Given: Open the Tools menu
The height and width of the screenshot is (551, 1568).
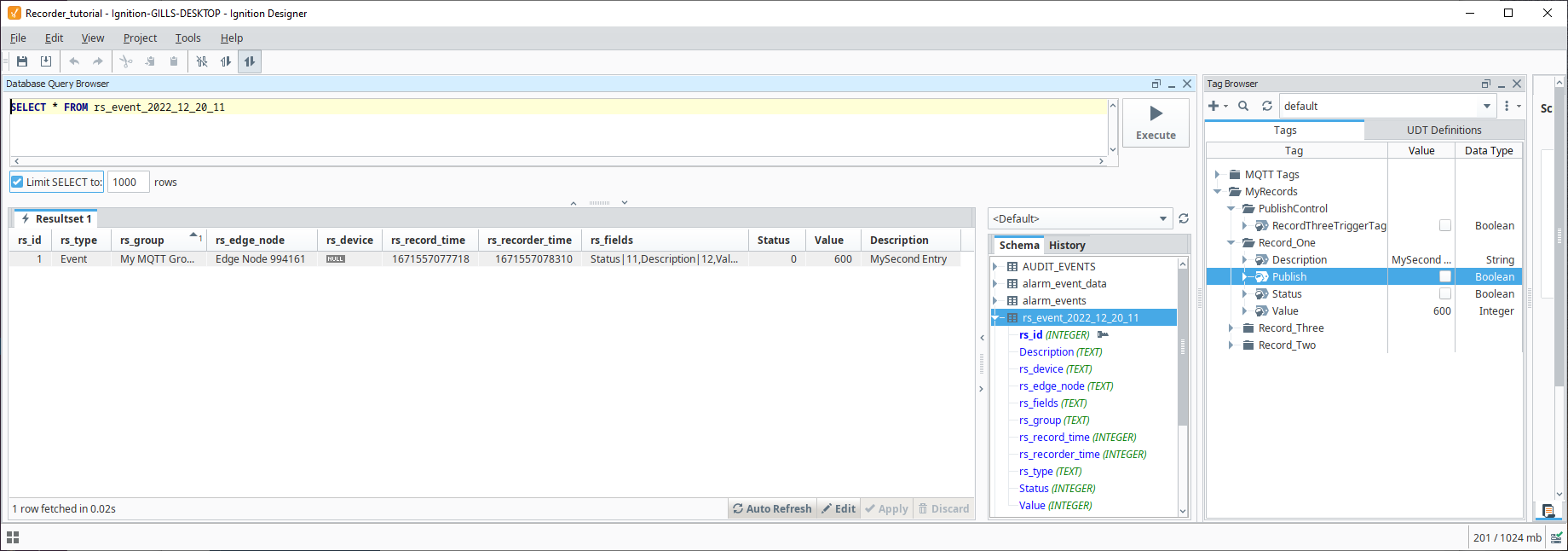Looking at the screenshot, I should tap(187, 38).
